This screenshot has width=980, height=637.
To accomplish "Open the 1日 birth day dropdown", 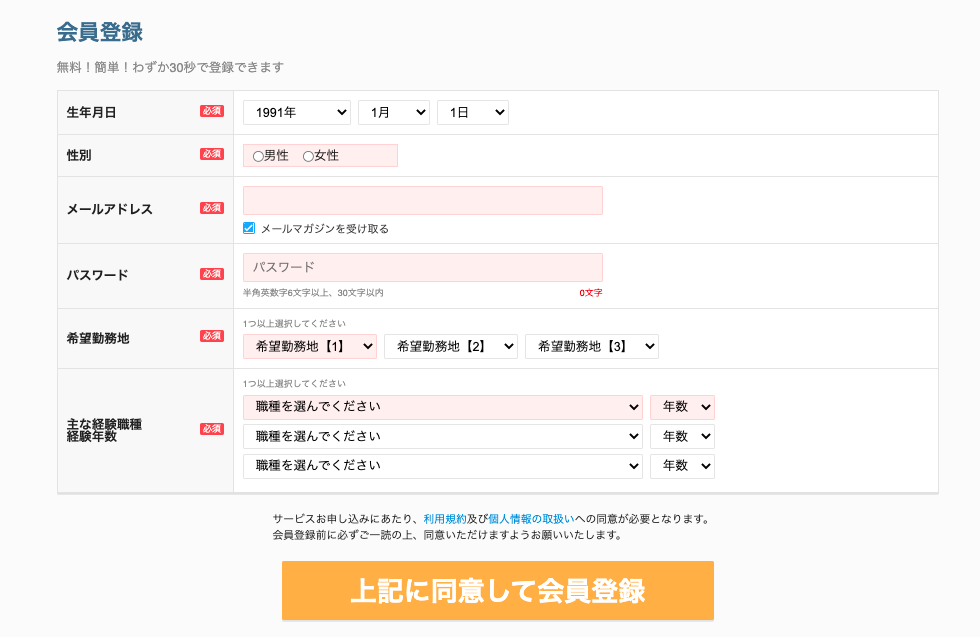I will pyautogui.click(x=472, y=112).
